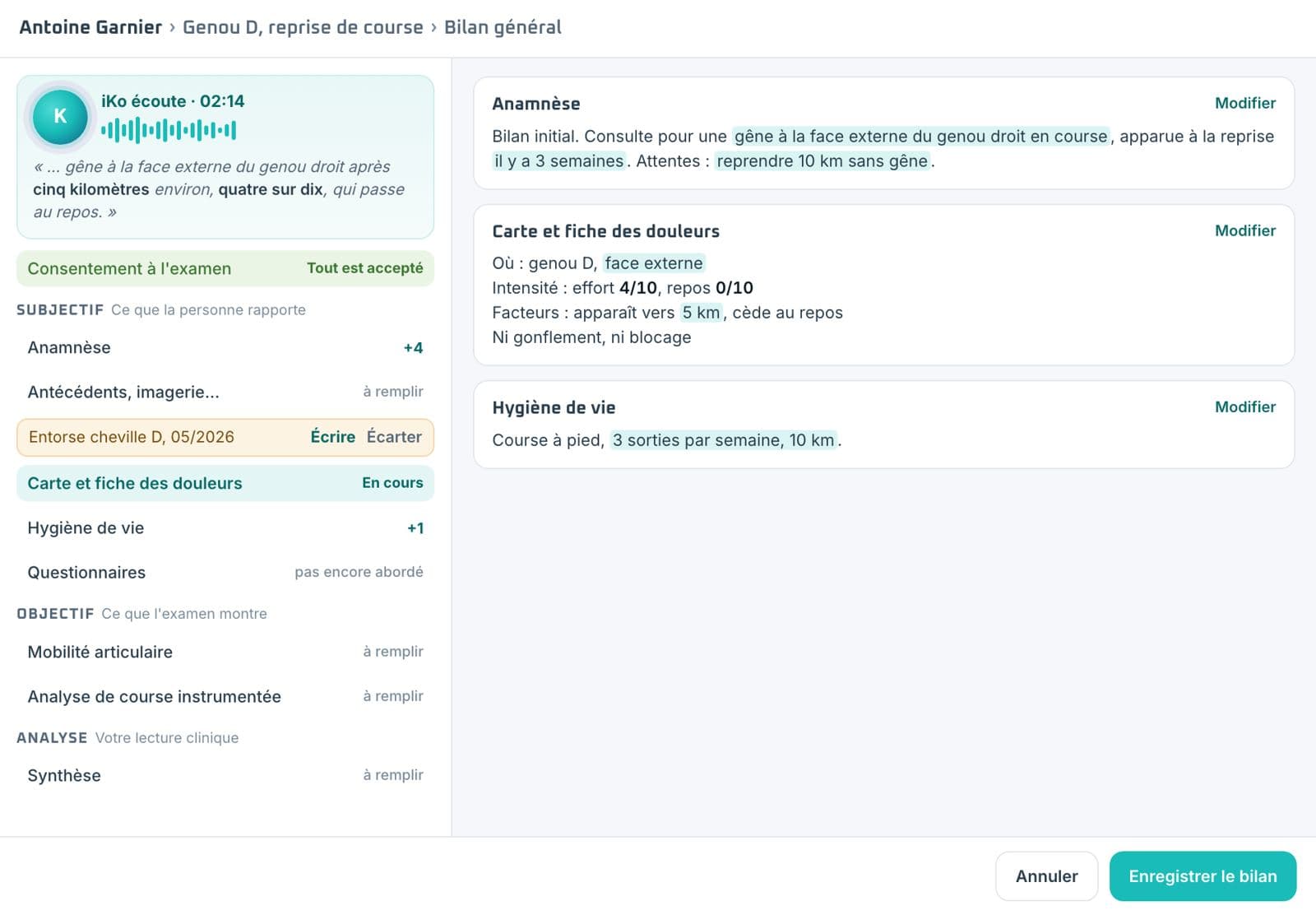Select Carte et fiche des douleurs in sidebar

click(225, 483)
